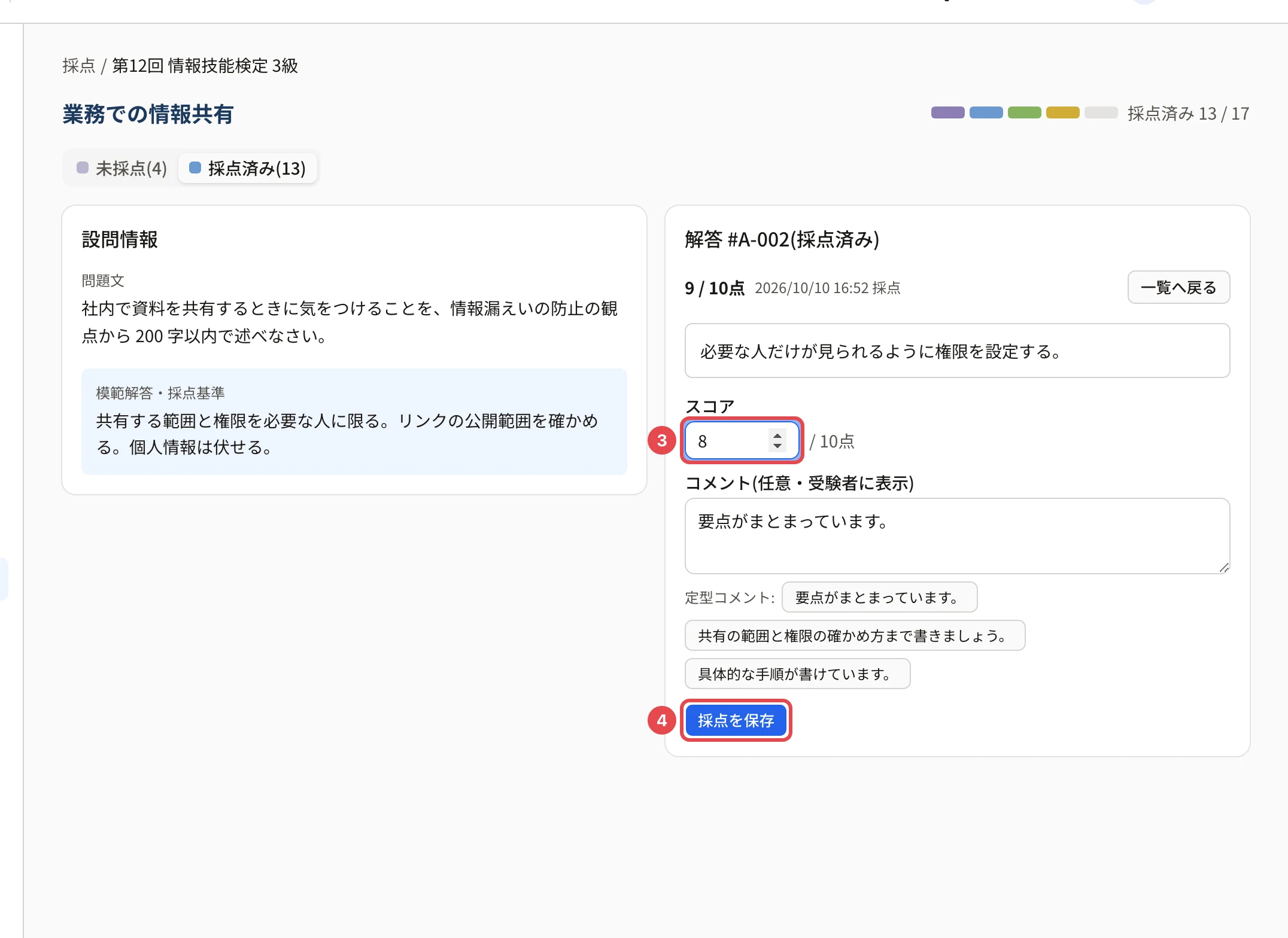Viewport: 1288px width, 938px height.
Task: Click the gray progress segment
Action: [1101, 112]
